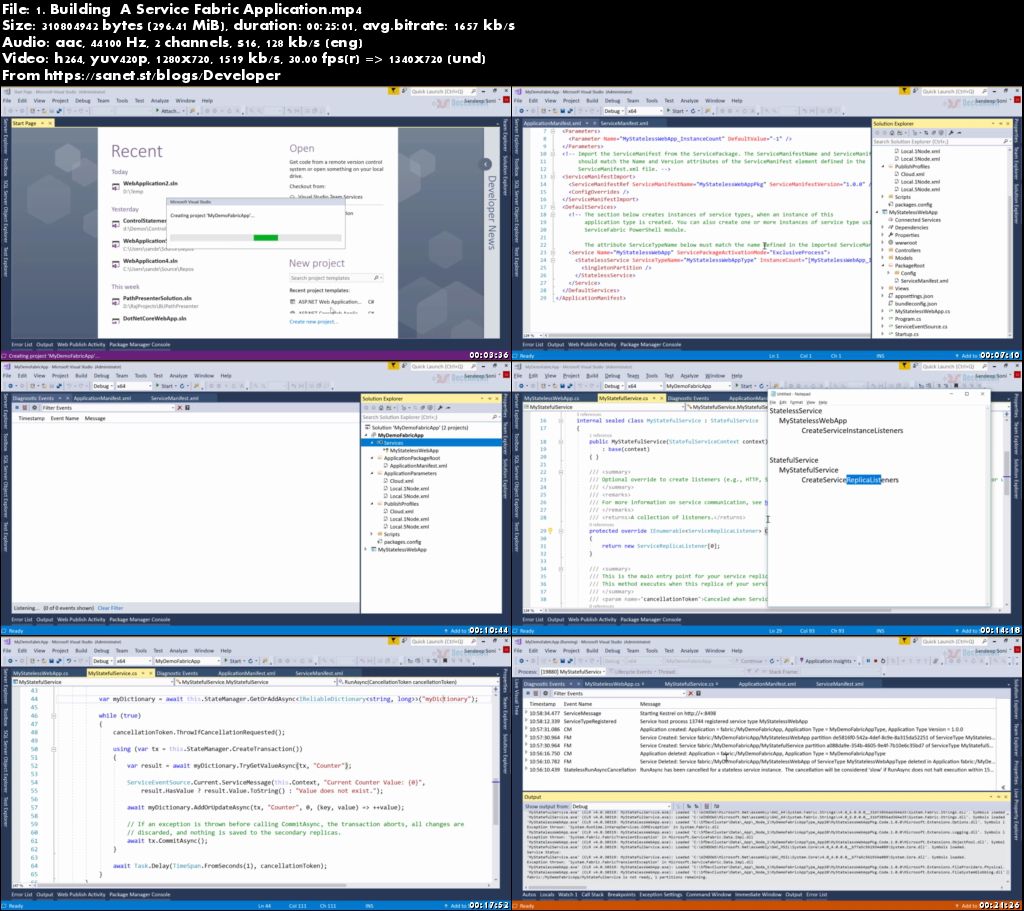Click the Clear Filter link

[110, 608]
